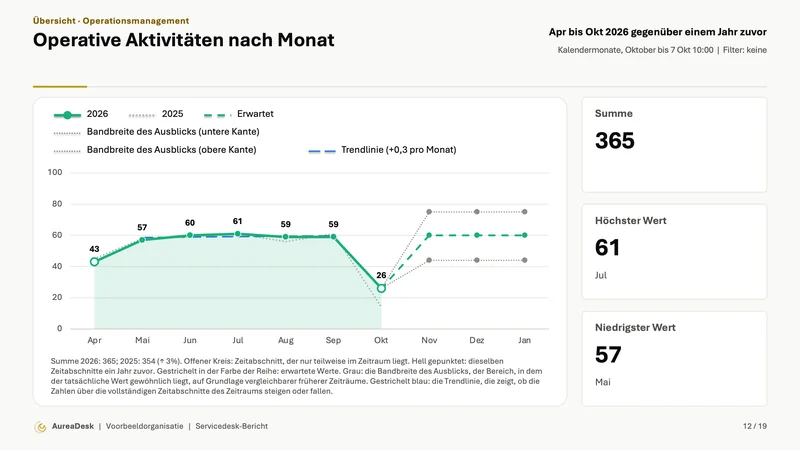Click 'Trendlinie (+0,3 pro Monat)' label
Image resolution: width=800 pixels, height=450 pixels.
(398, 150)
